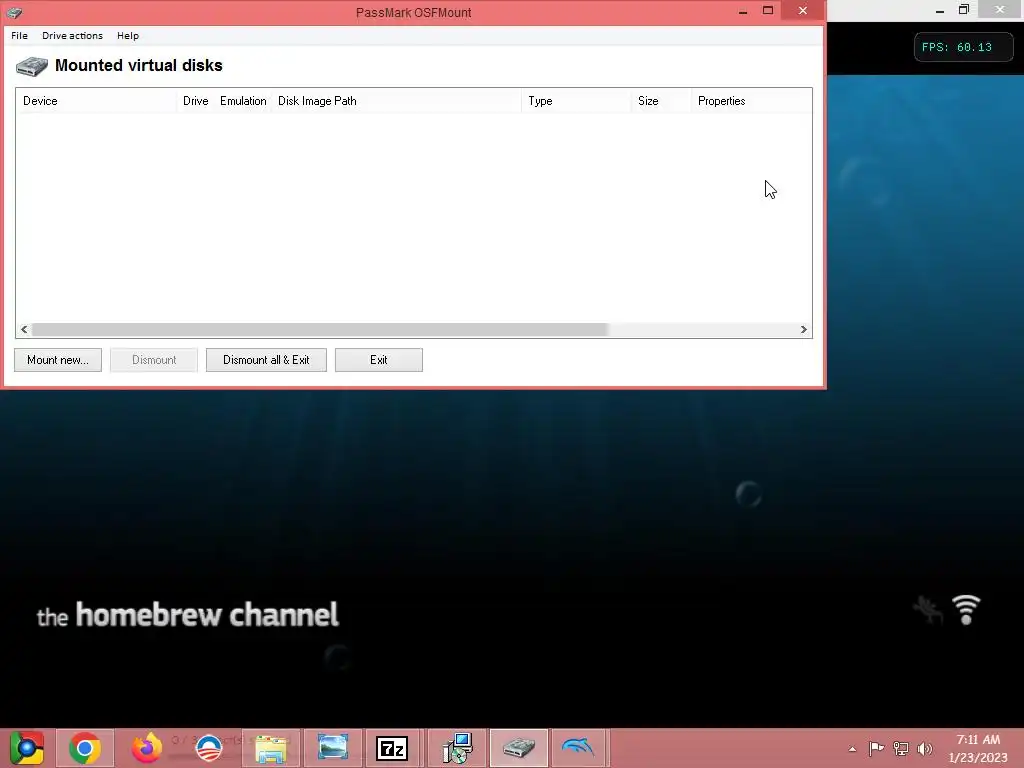The height and width of the screenshot is (768, 1024).
Task: Click the Properties column header
Action: (x=752, y=101)
